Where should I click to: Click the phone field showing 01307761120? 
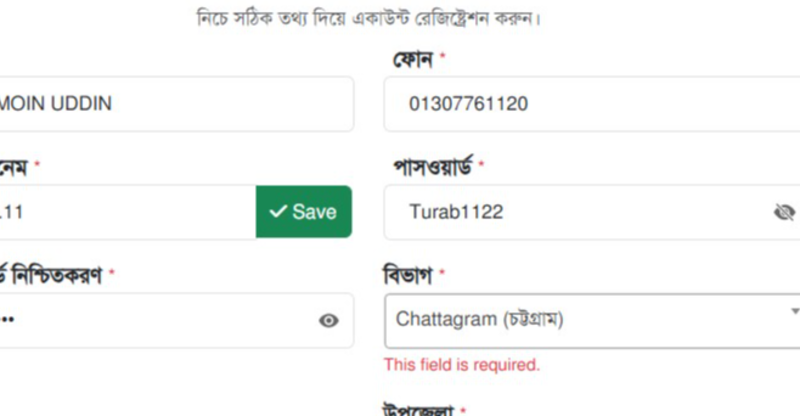click(x=590, y=104)
